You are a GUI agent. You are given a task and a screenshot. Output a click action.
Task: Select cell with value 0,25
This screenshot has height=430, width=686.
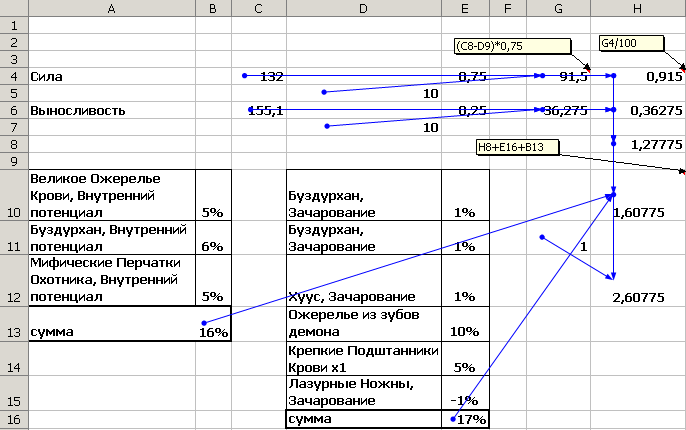tap(466, 110)
